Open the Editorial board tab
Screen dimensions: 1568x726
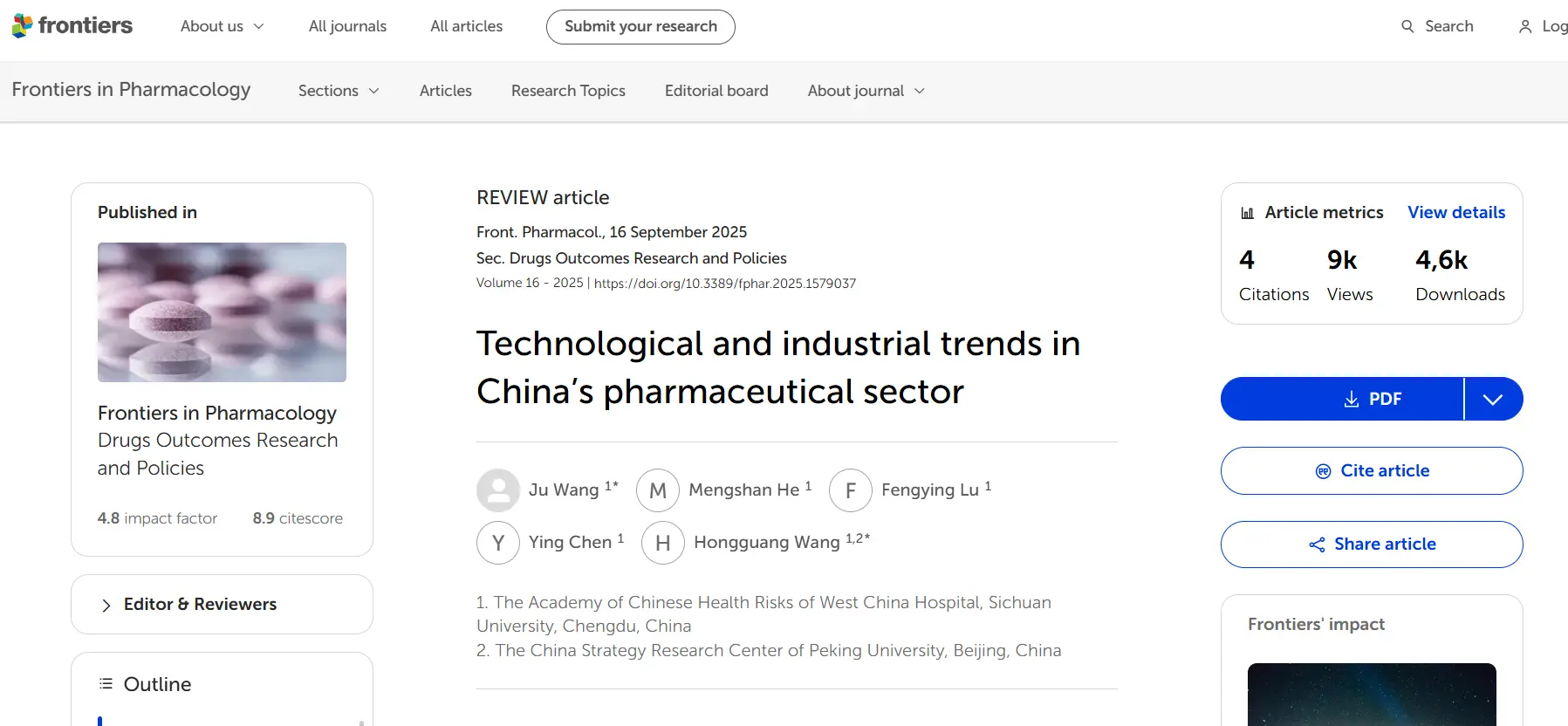pyautogui.click(x=716, y=91)
